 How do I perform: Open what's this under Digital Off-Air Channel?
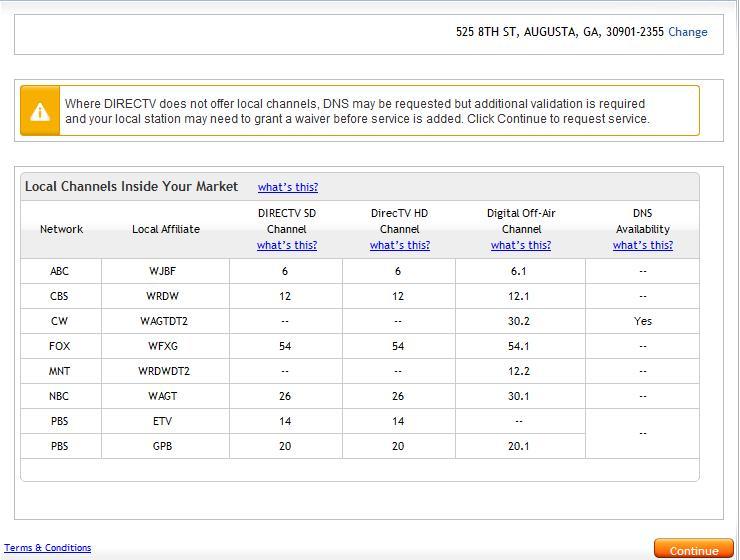pos(521,245)
